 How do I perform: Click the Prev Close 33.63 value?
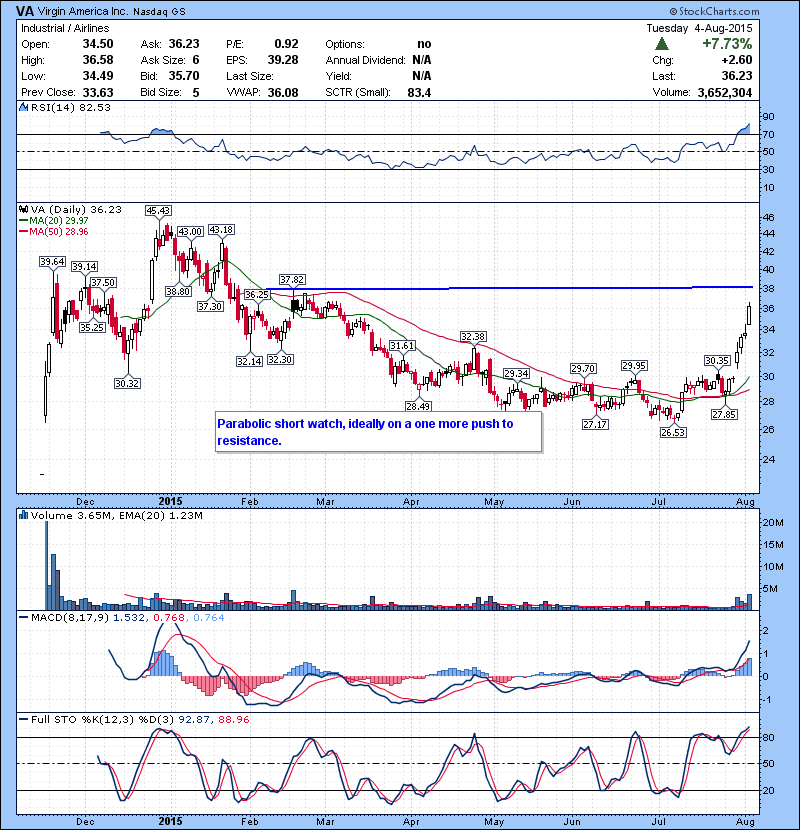pos(98,93)
